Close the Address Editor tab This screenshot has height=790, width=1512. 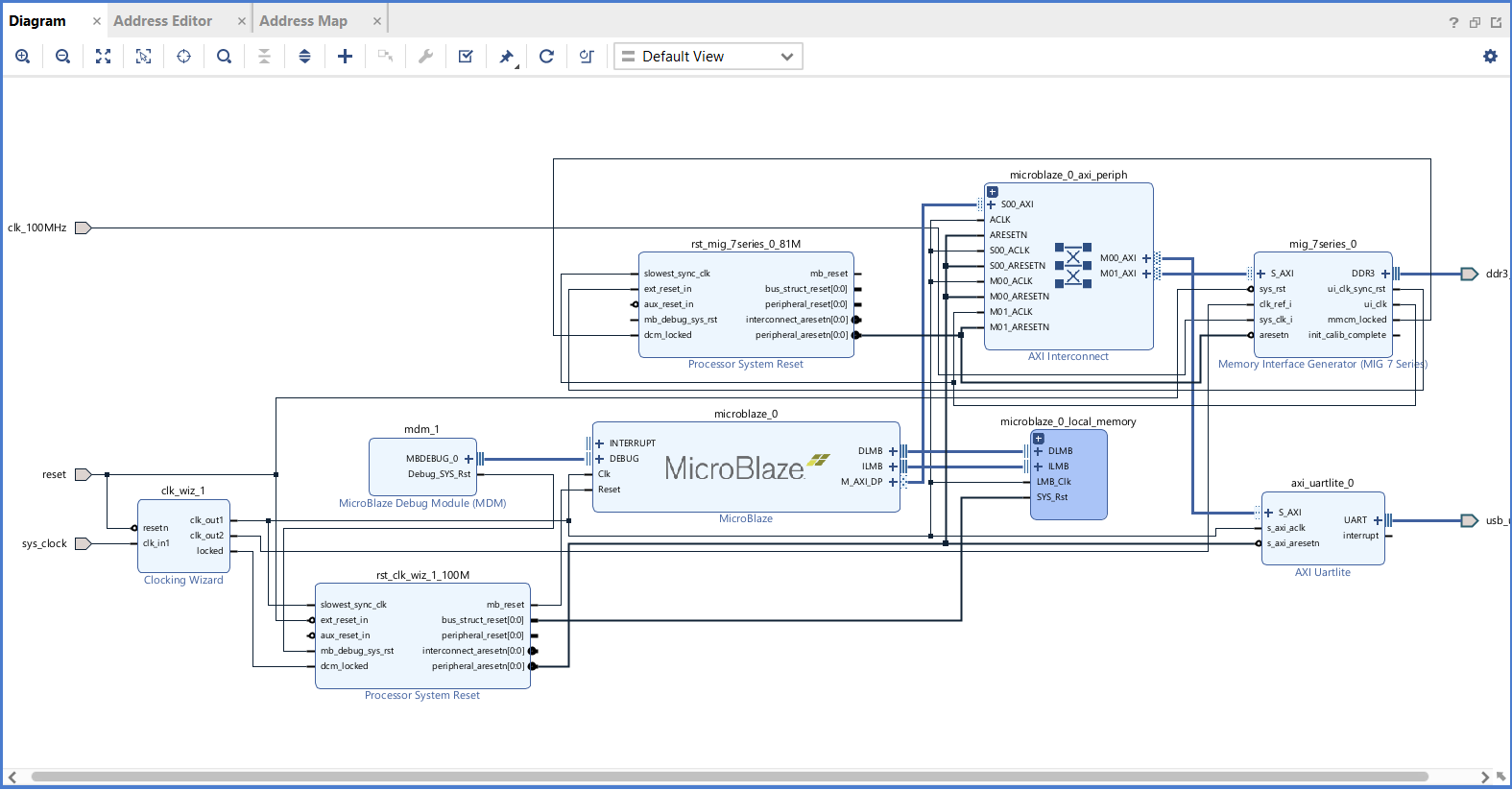242,21
